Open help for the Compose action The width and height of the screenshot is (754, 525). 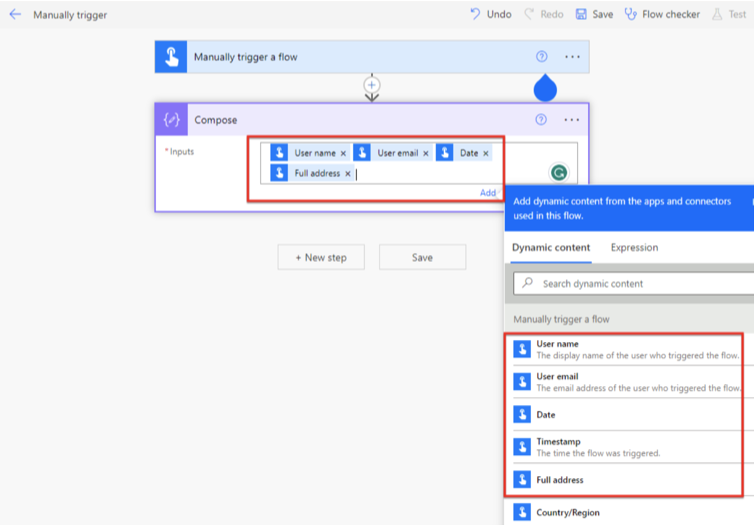coord(541,119)
